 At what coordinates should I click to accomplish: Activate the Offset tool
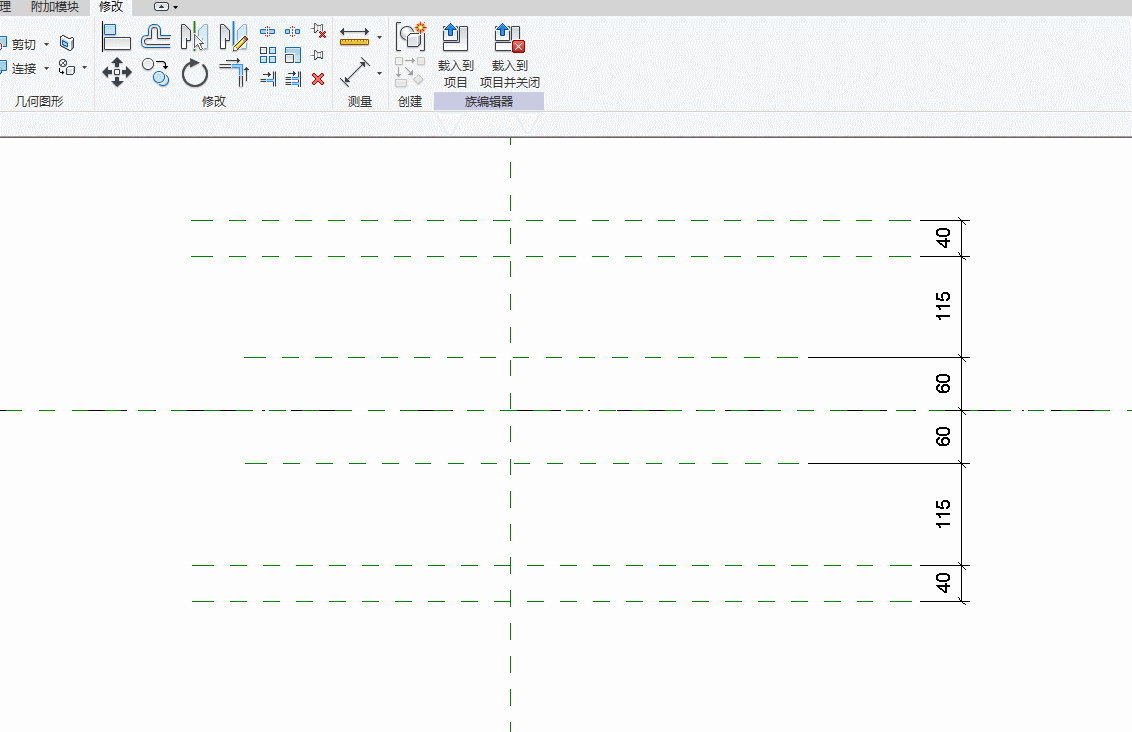155,37
